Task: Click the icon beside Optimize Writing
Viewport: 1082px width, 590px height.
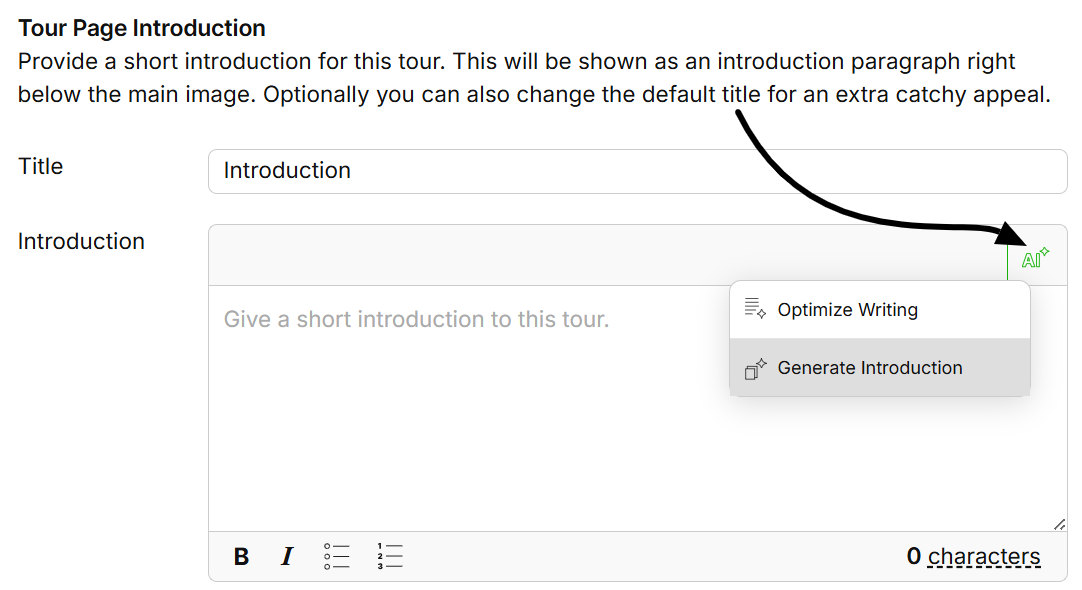Action: point(755,309)
